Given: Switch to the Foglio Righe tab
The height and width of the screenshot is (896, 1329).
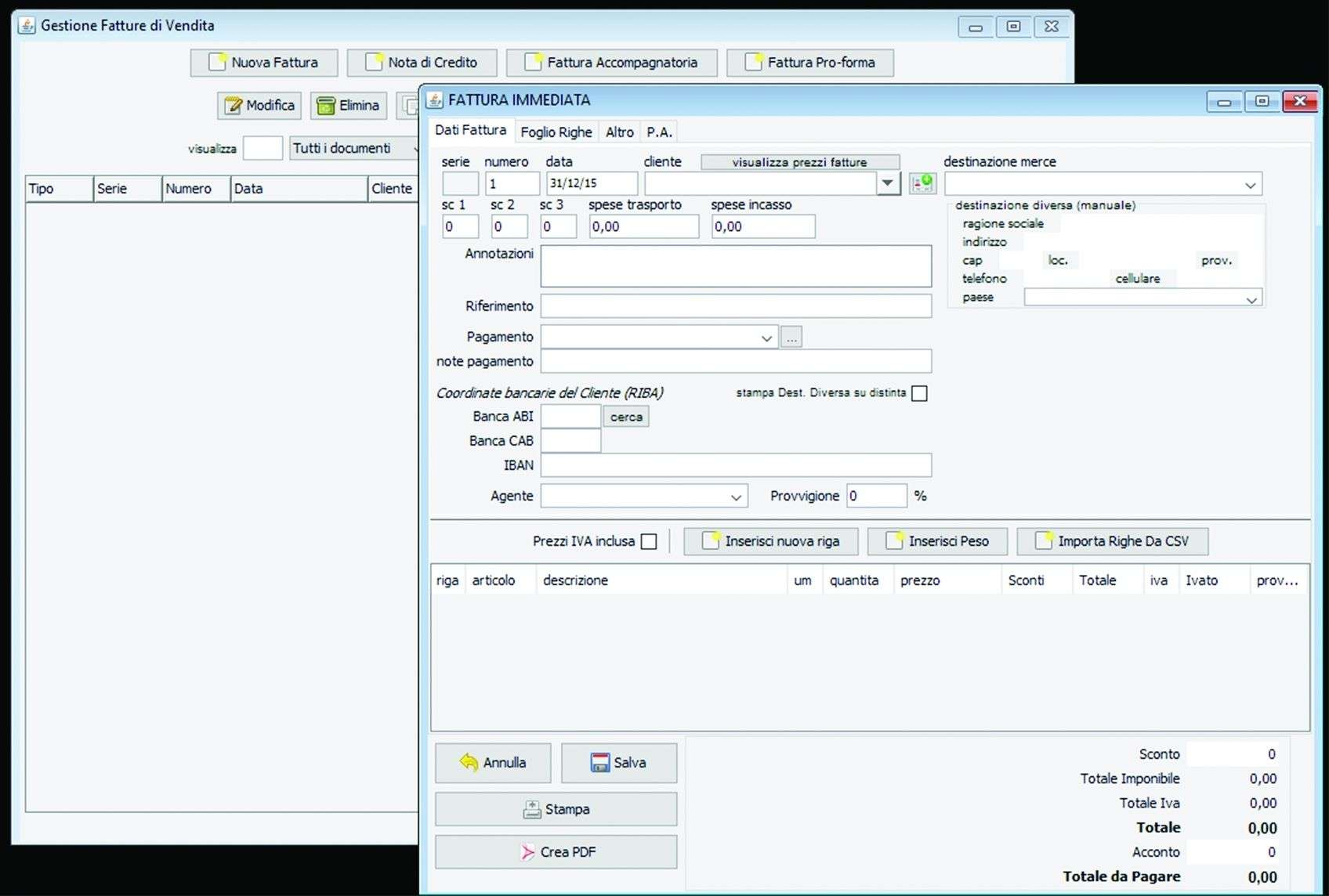Looking at the screenshot, I should coord(556,132).
